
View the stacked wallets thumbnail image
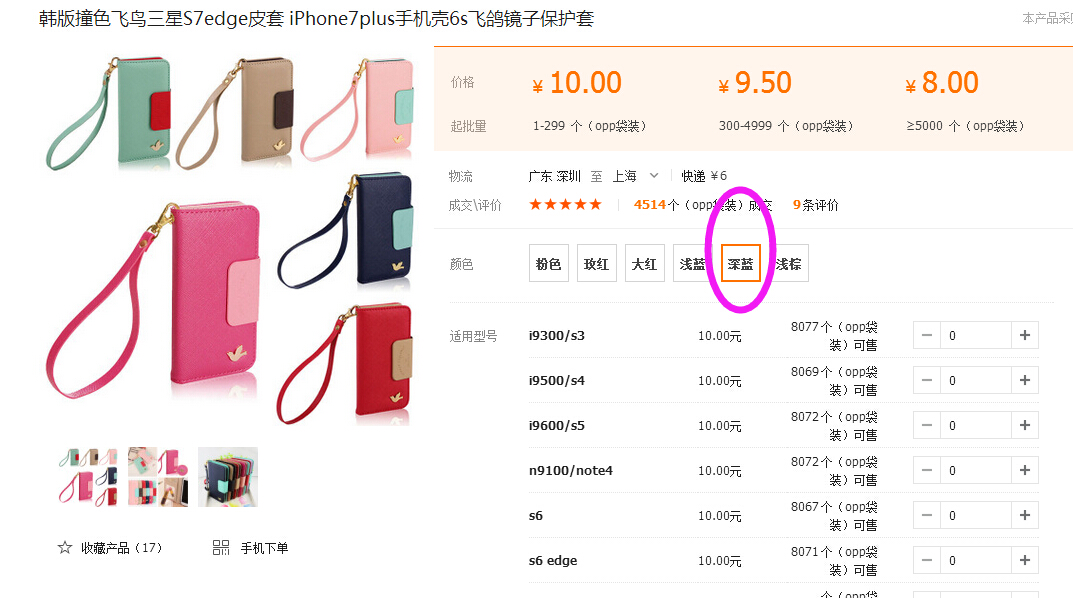click(228, 477)
